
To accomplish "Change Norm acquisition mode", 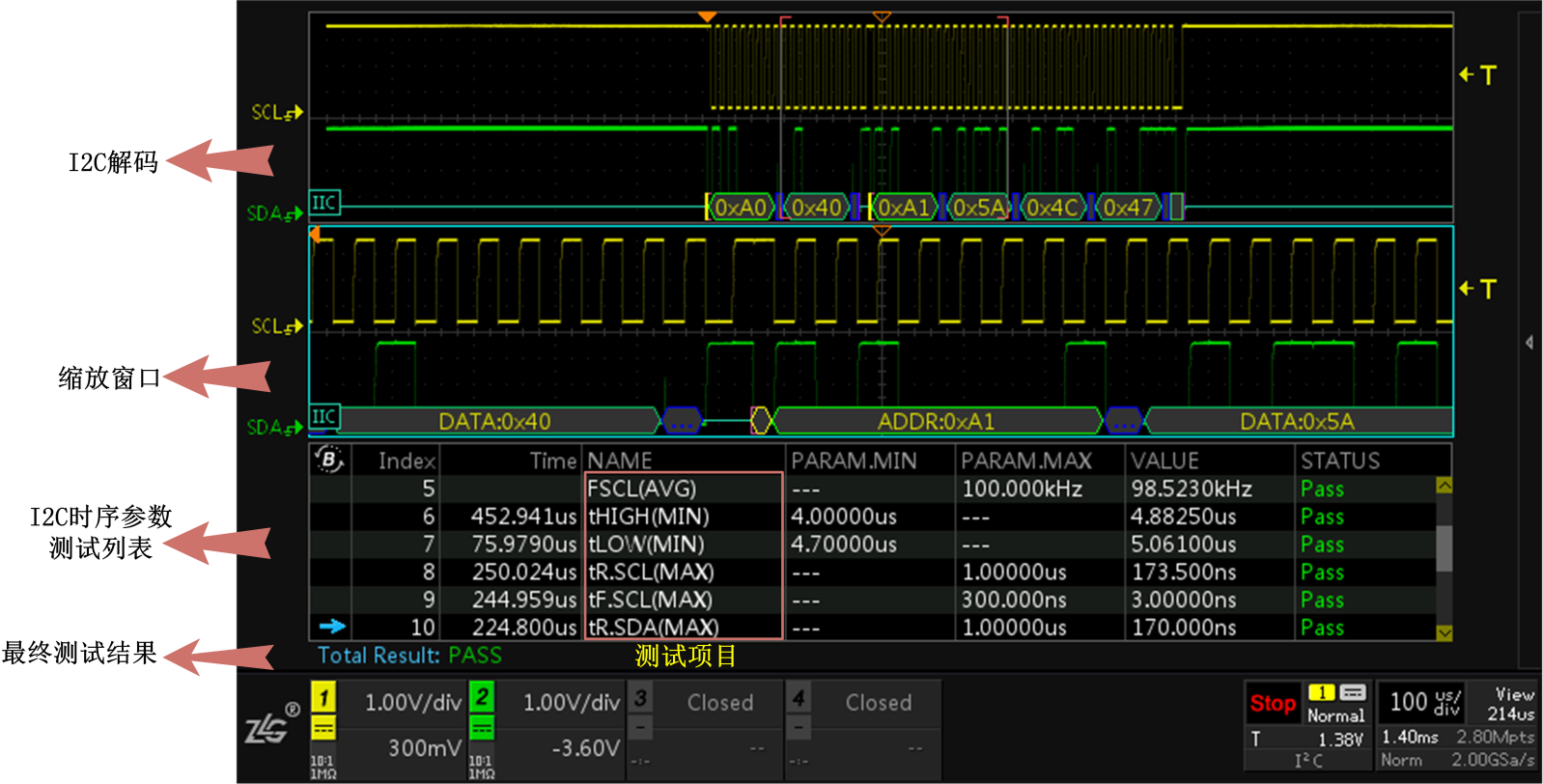I will pyautogui.click(x=1401, y=760).
